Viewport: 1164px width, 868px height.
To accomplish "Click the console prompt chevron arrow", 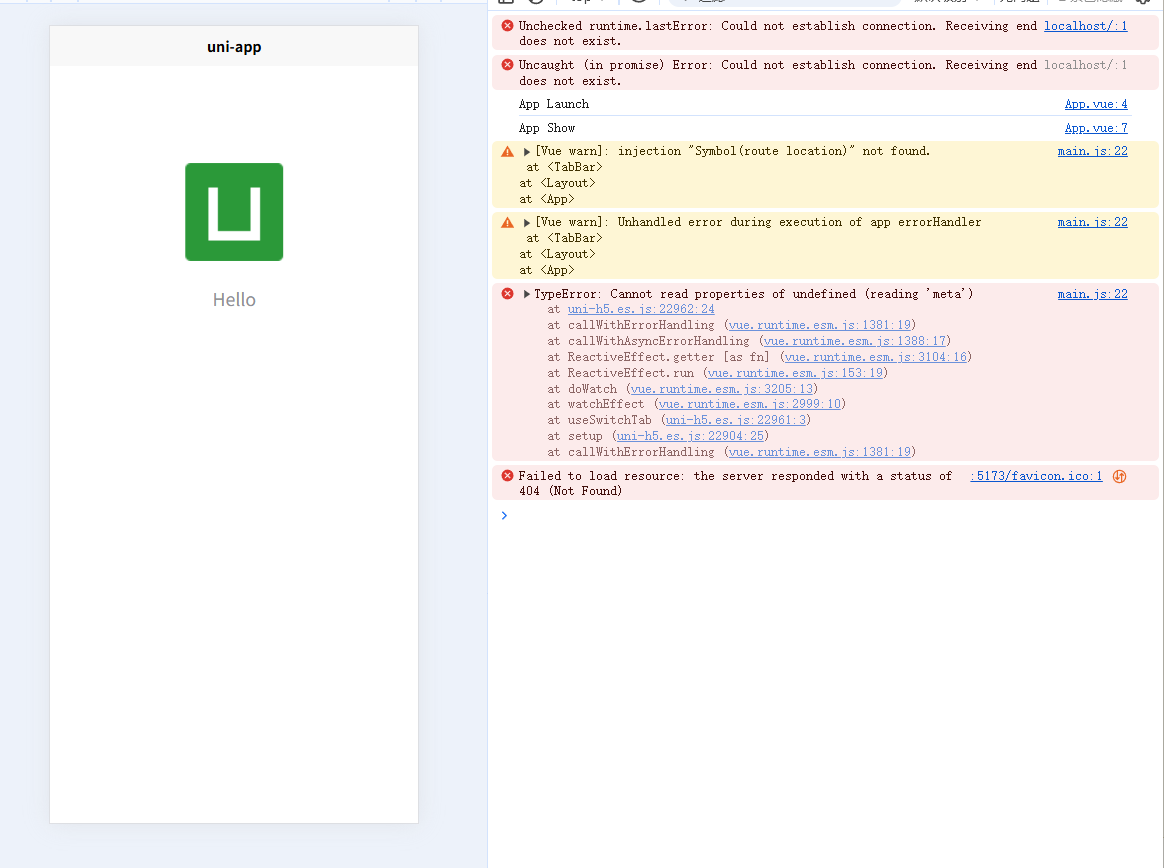I will (x=504, y=516).
